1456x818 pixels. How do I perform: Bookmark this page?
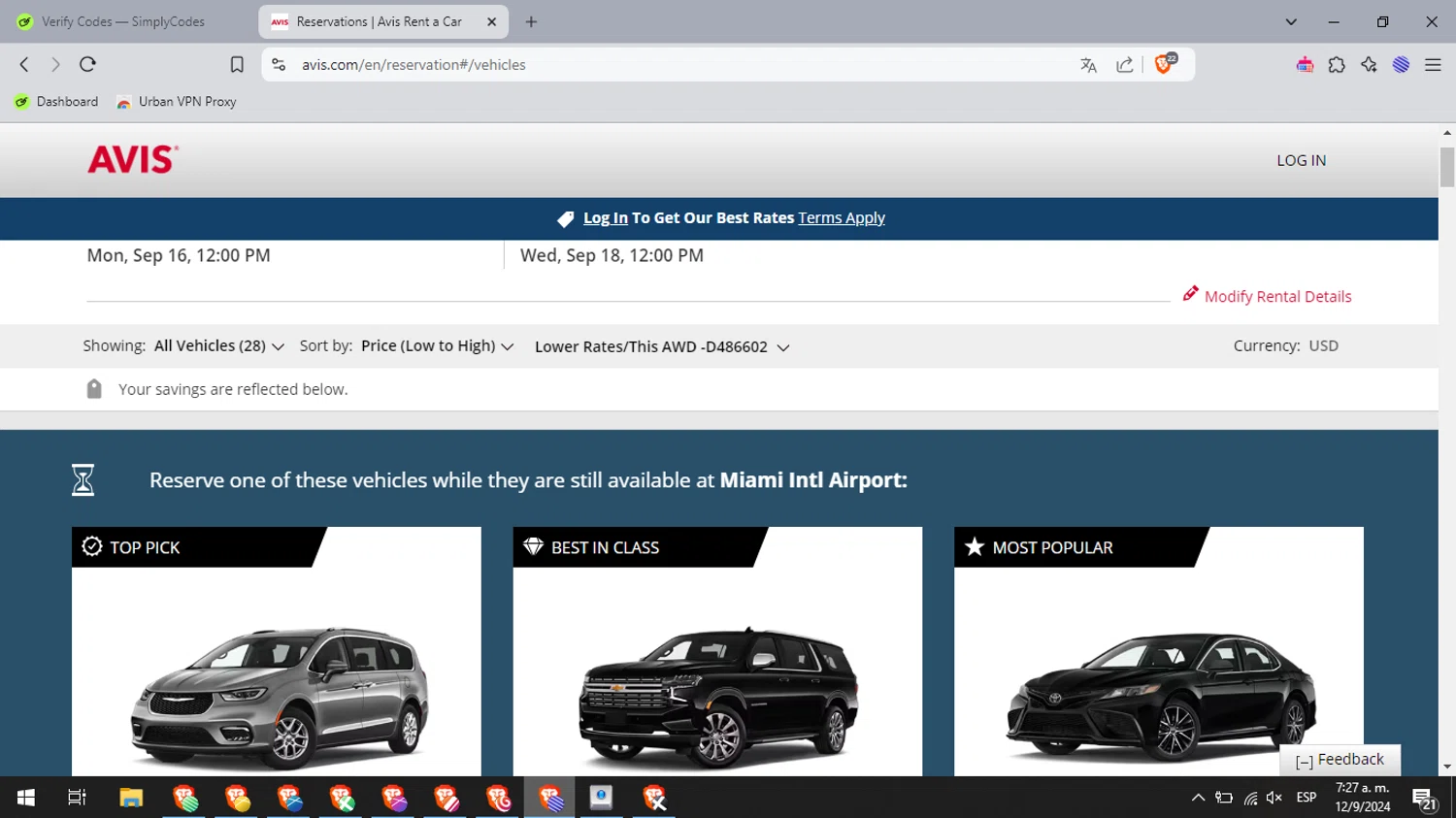[x=237, y=65]
